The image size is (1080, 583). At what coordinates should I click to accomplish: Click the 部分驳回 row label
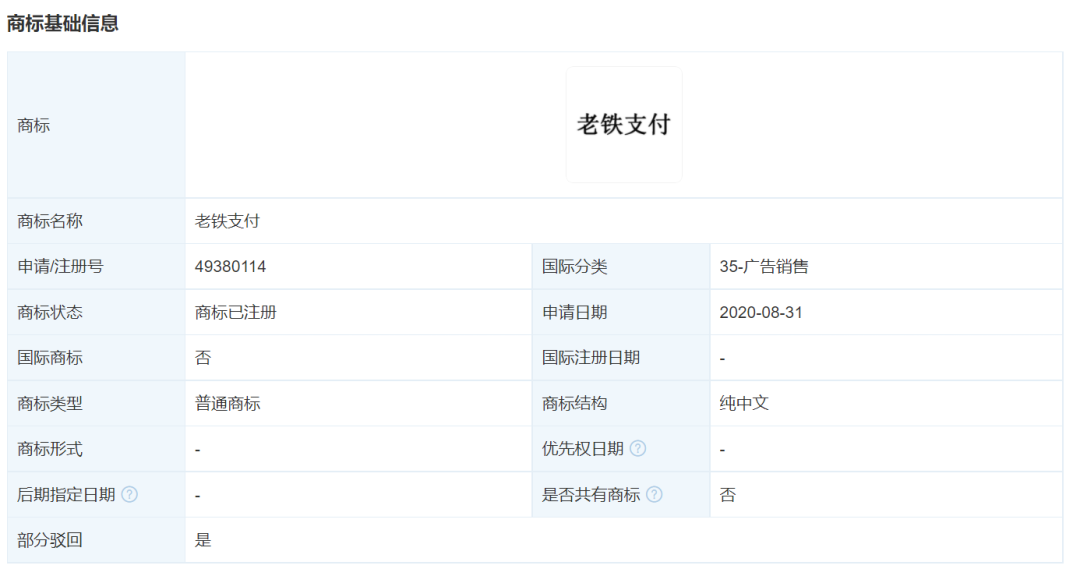pos(50,540)
